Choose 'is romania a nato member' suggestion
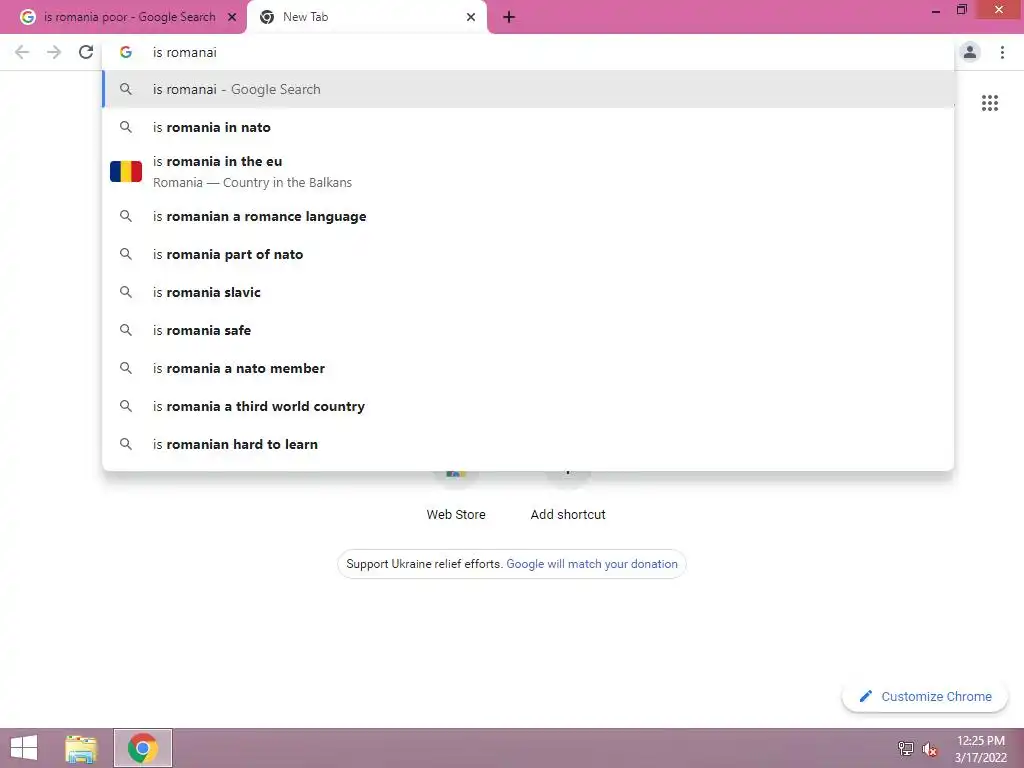Image resolution: width=1024 pixels, height=768 pixels. [x=528, y=368]
